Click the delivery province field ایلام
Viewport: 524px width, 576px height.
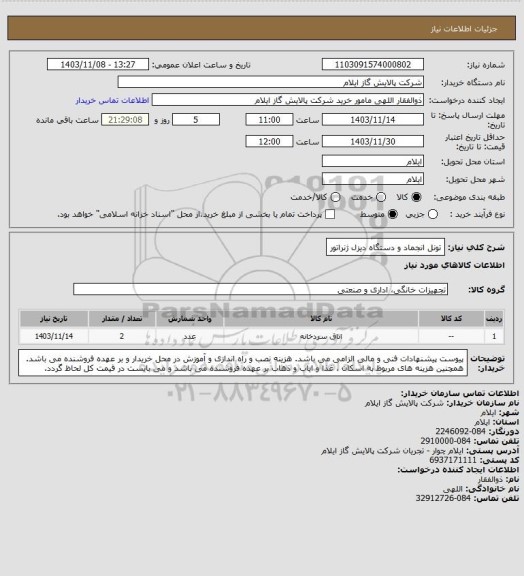(373, 161)
